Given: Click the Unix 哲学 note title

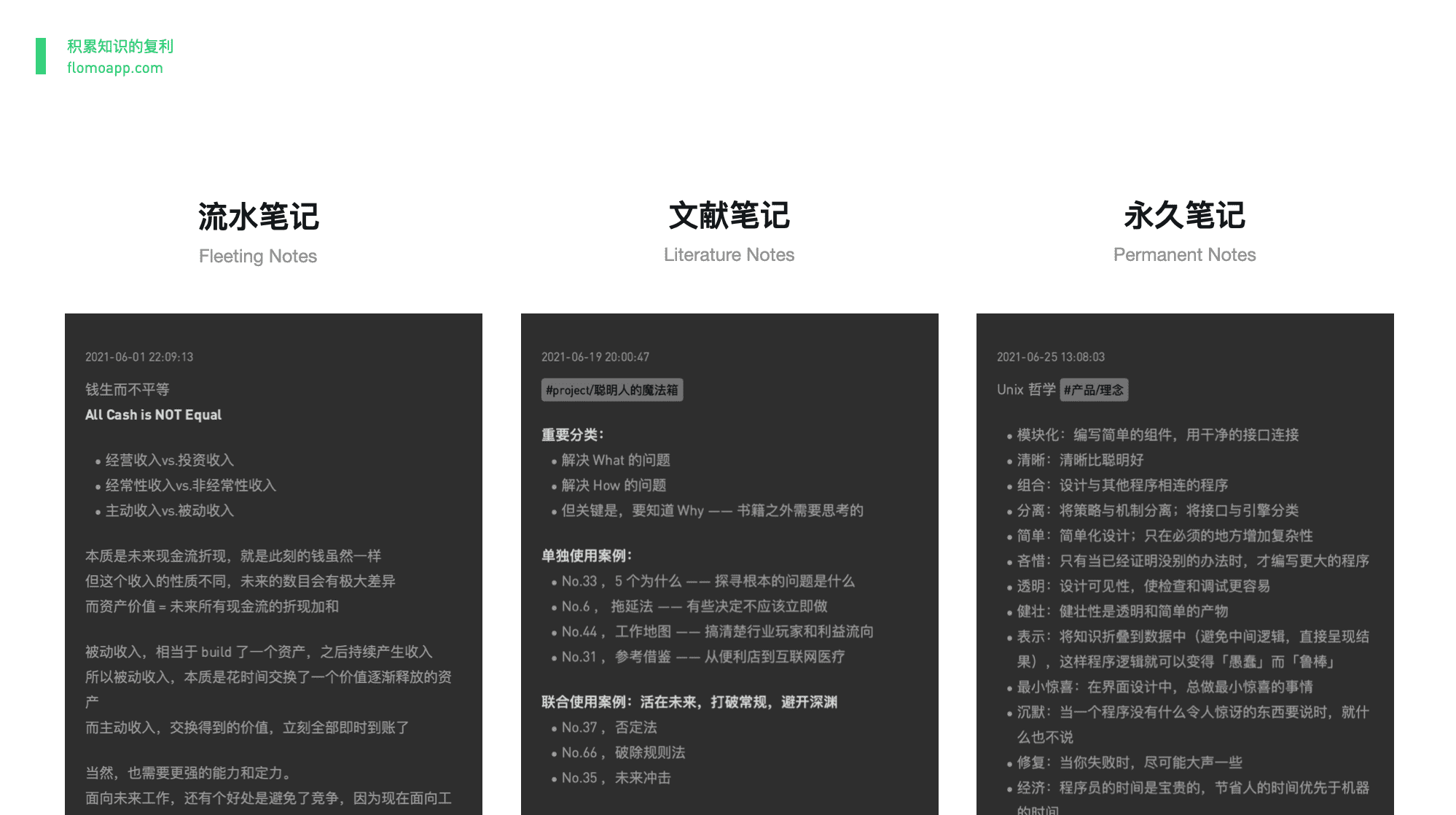Looking at the screenshot, I should (x=1025, y=389).
